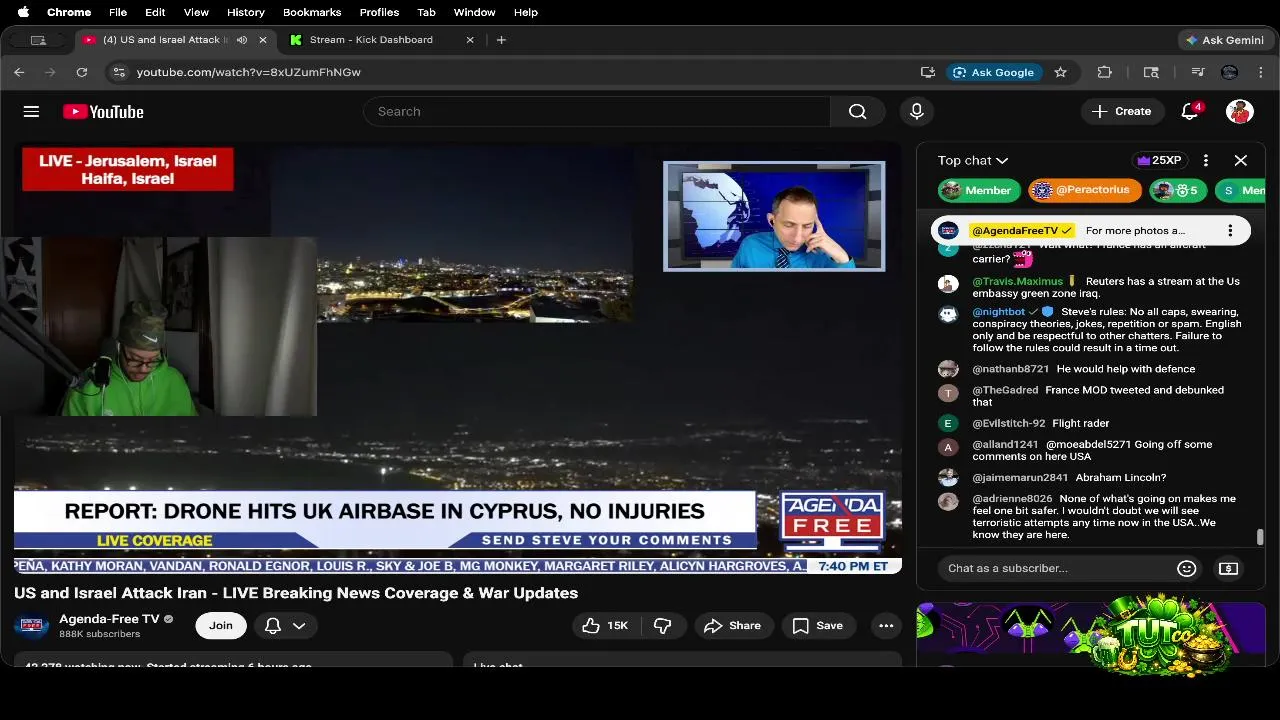Viewport: 1280px width, 720px height.
Task: Open the Window menu
Action: (x=474, y=12)
